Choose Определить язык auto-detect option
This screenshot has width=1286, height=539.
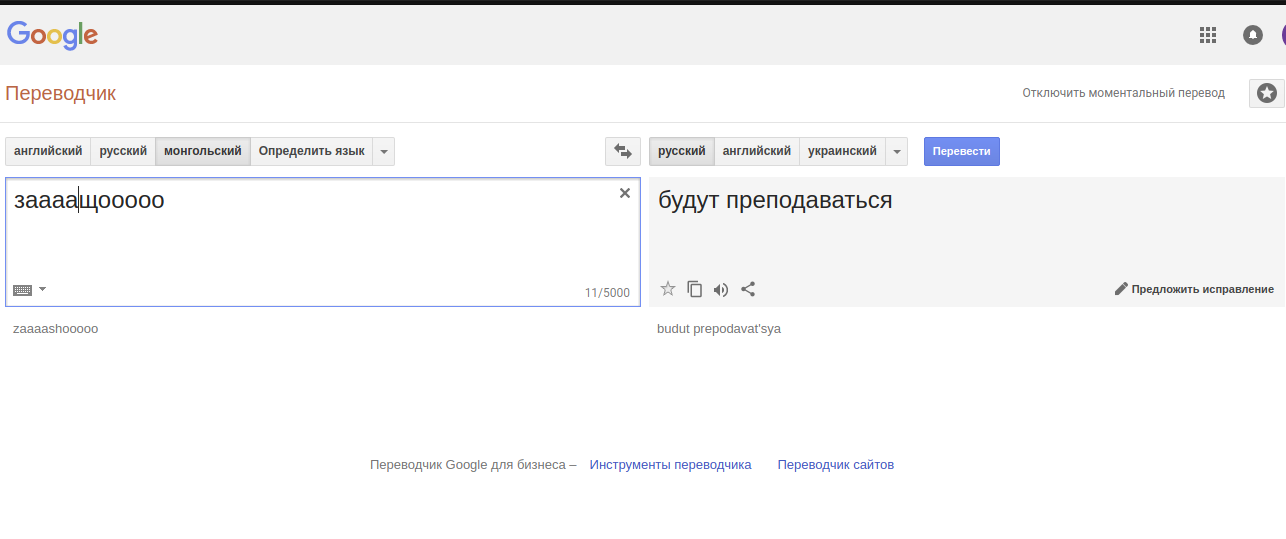[x=311, y=151]
